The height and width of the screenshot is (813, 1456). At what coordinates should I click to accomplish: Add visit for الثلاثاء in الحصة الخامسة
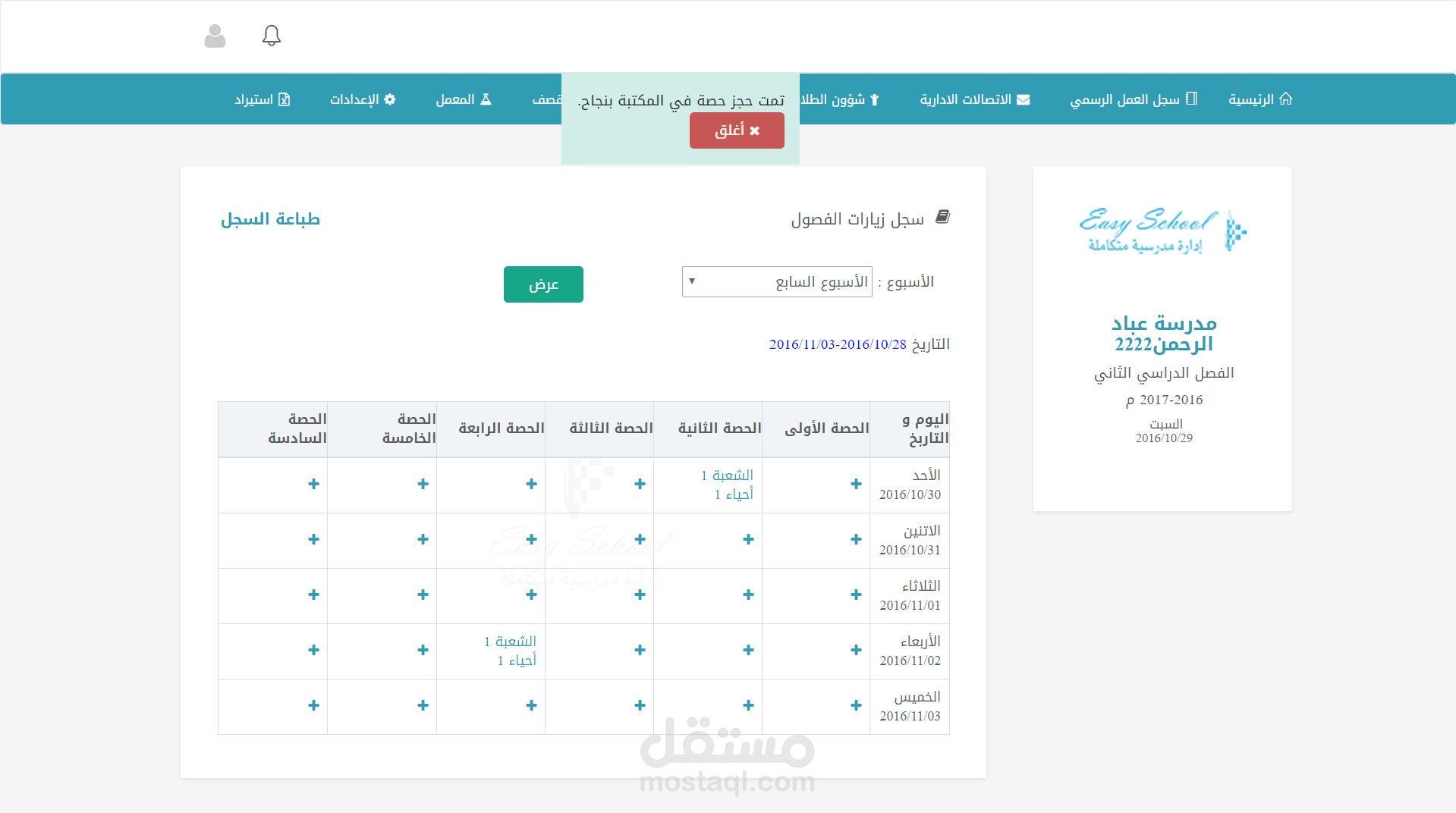pos(423,595)
